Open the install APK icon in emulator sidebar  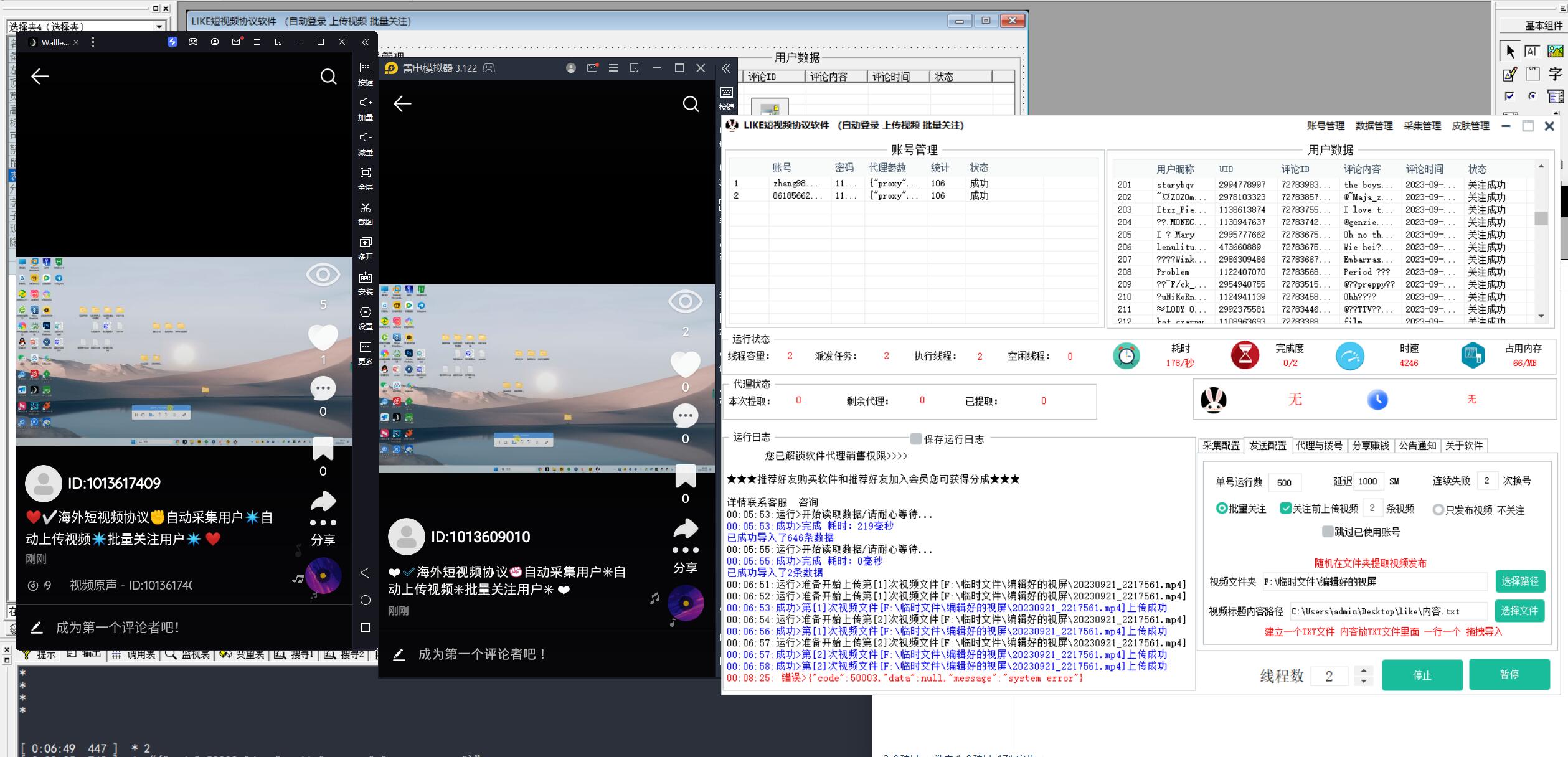point(366,278)
